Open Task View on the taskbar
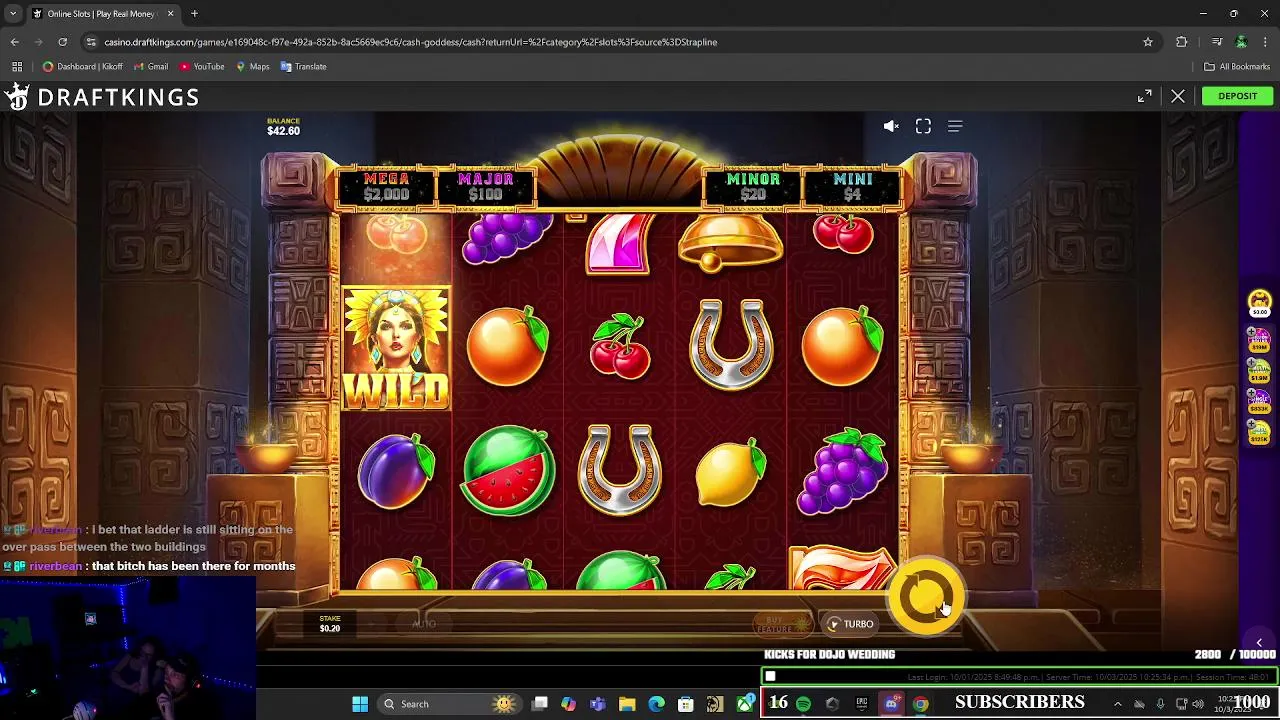 [x=540, y=704]
